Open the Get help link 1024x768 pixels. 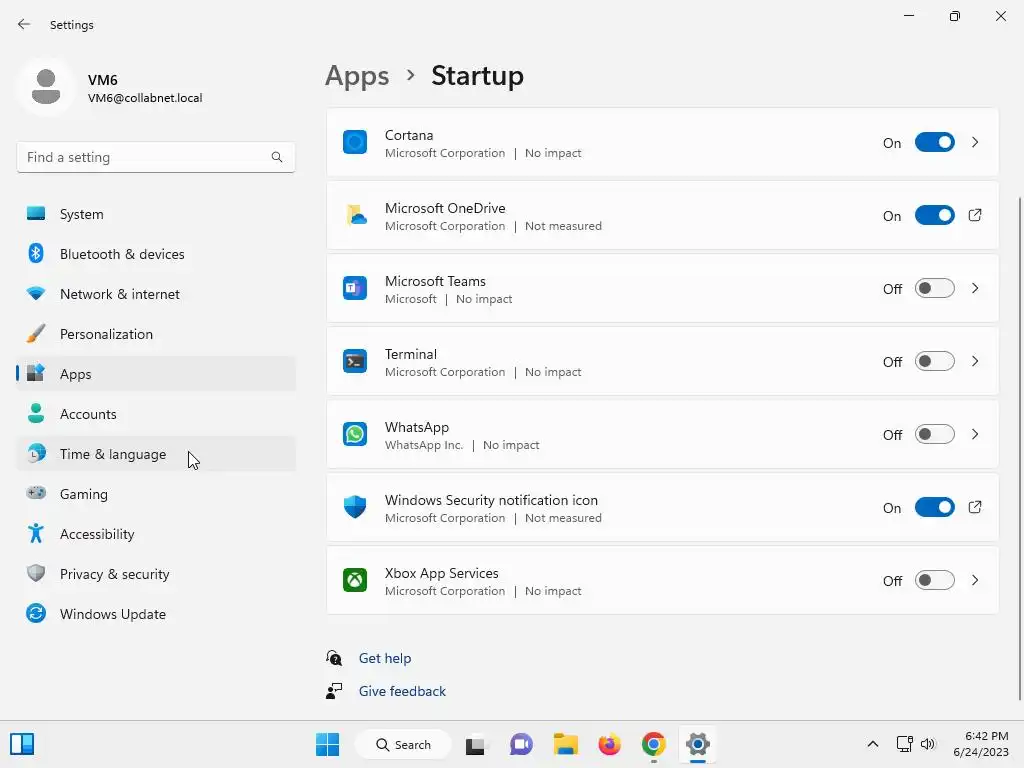(x=385, y=658)
